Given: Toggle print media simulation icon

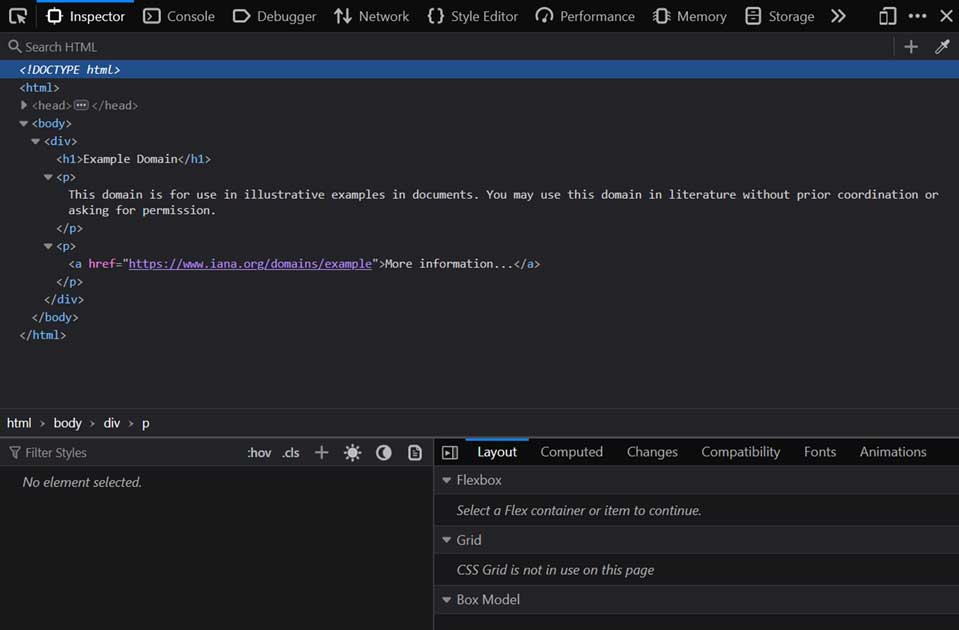Looking at the screenshot, I should (x=415, y=453).
